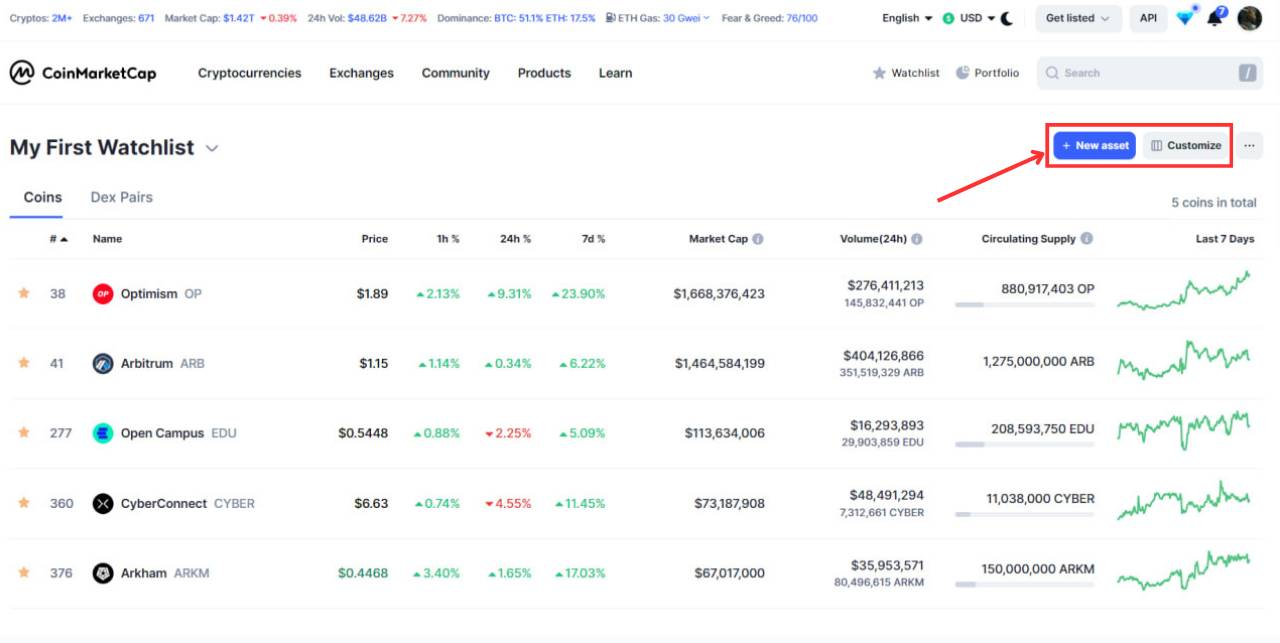Toggle dark mode moon icon

1007,18
